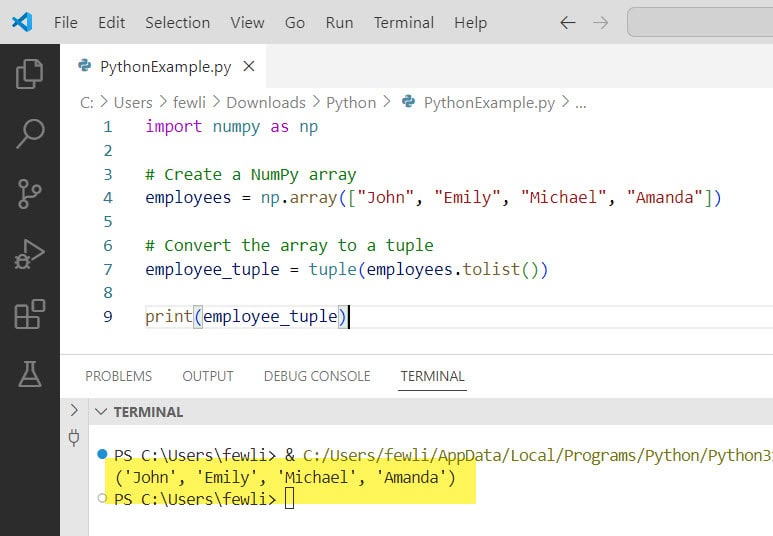
Task: Click the last PS C:\Users\fewli> prompt
Action: point(195,499)
